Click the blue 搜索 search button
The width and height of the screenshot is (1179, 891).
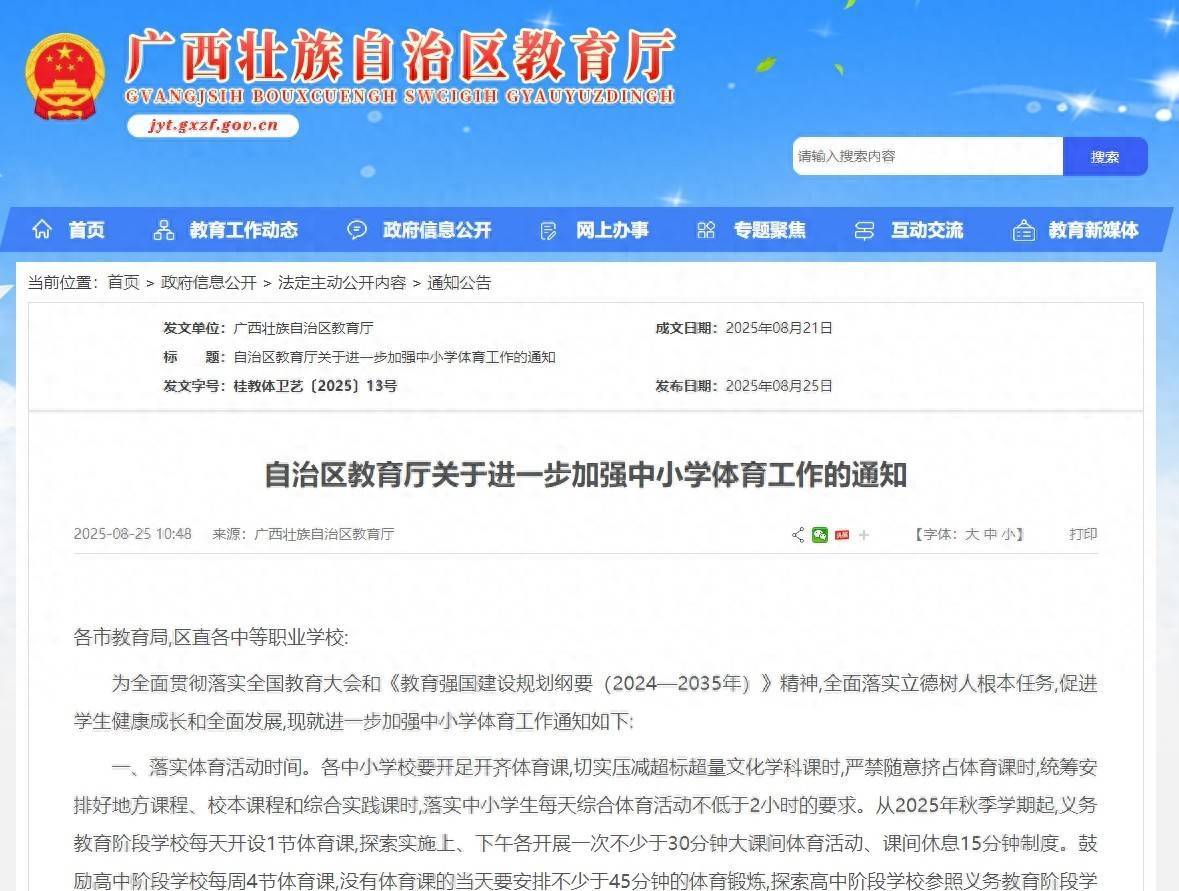(x=1105, y=157)
